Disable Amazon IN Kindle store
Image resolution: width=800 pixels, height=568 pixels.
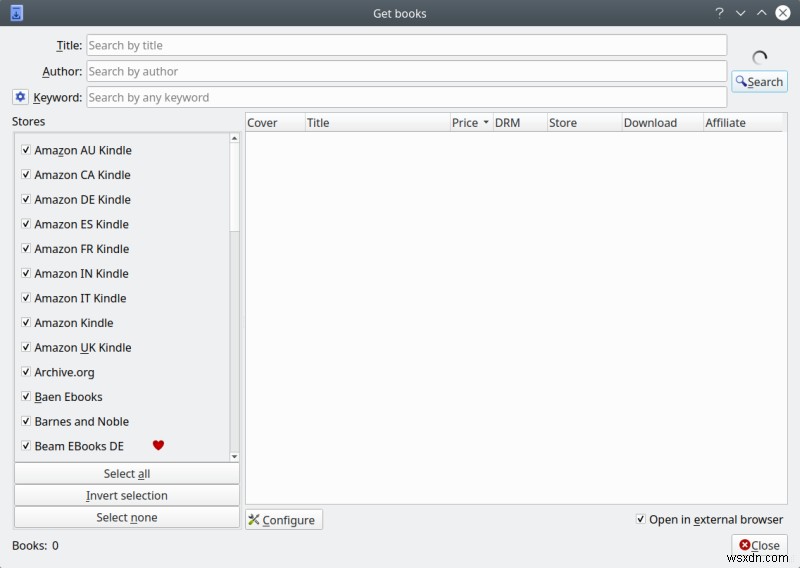26,273
